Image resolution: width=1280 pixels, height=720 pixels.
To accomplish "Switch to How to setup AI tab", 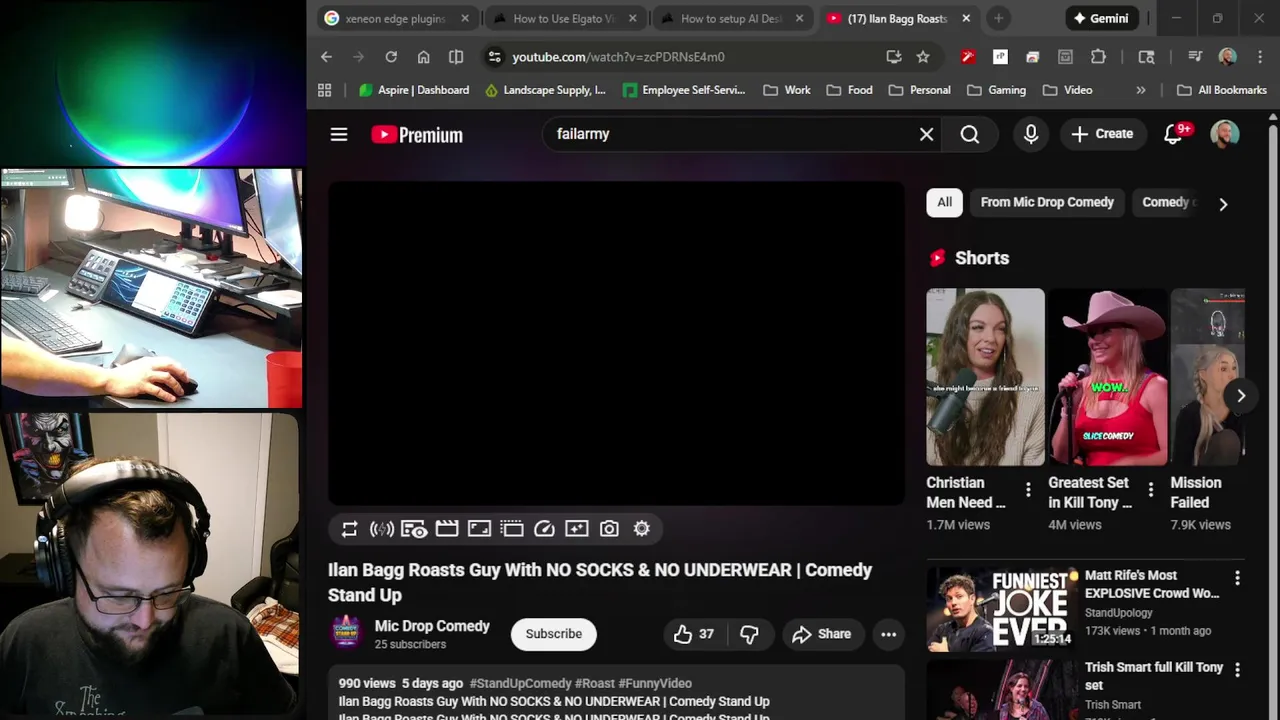I will tap(733, 18).
